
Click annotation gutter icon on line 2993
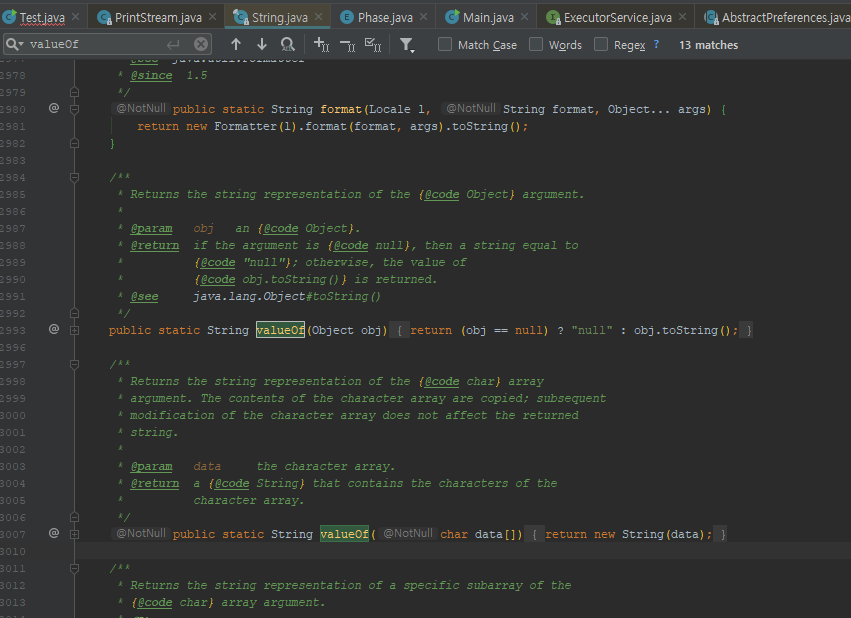point(54,329)
